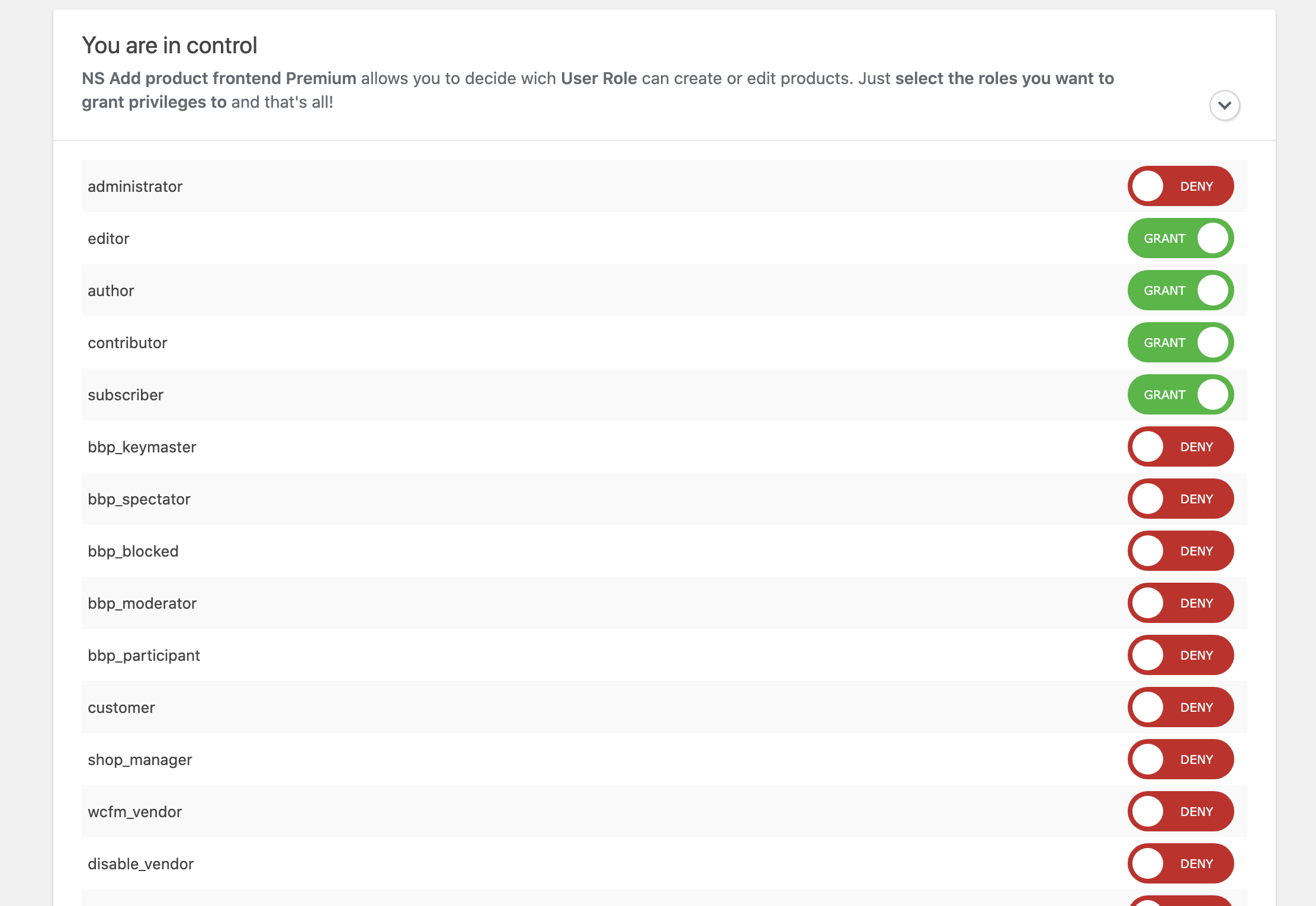Click the 'bbp_keymaster' role label
Image resolution: width=1316 pixels, height=906 pixels.
point(142,447)
